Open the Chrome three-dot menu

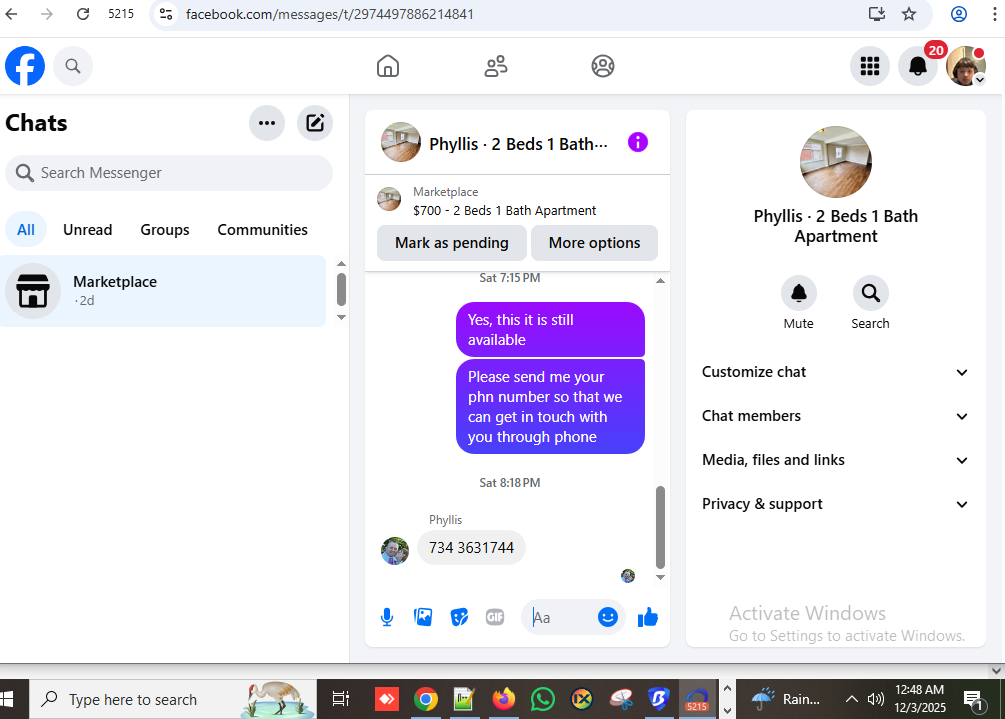click(995, 14)
